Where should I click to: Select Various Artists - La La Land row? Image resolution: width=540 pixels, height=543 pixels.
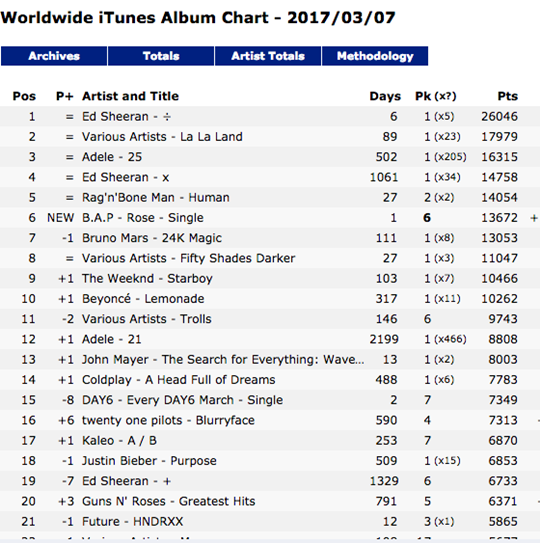coord(162,137)
